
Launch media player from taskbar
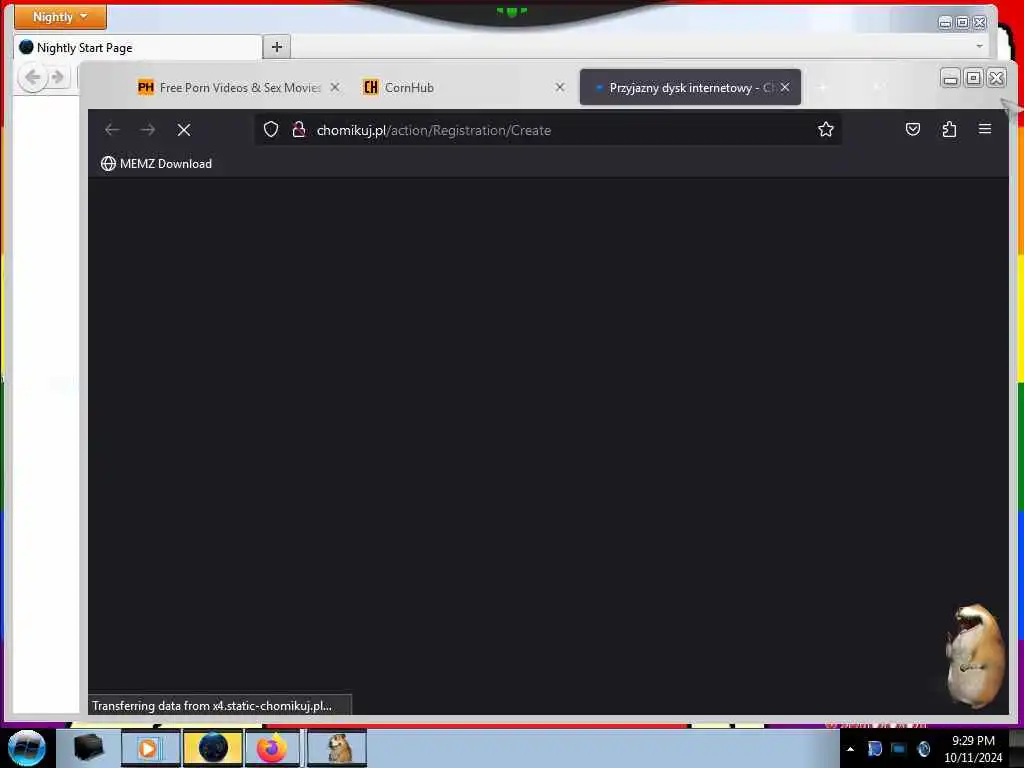[150, 748]
